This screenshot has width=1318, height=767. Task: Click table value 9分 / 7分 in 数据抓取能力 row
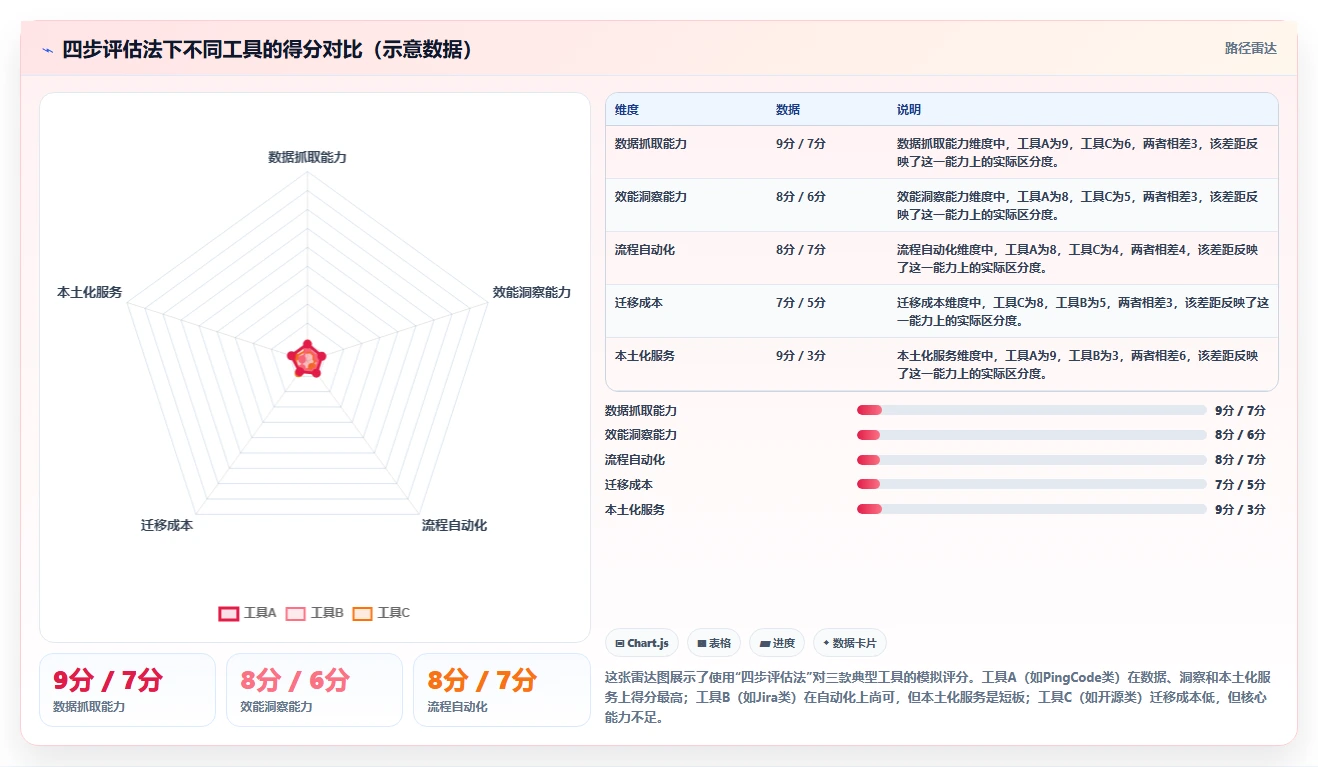pyautogui.click(x=801, y=144)
